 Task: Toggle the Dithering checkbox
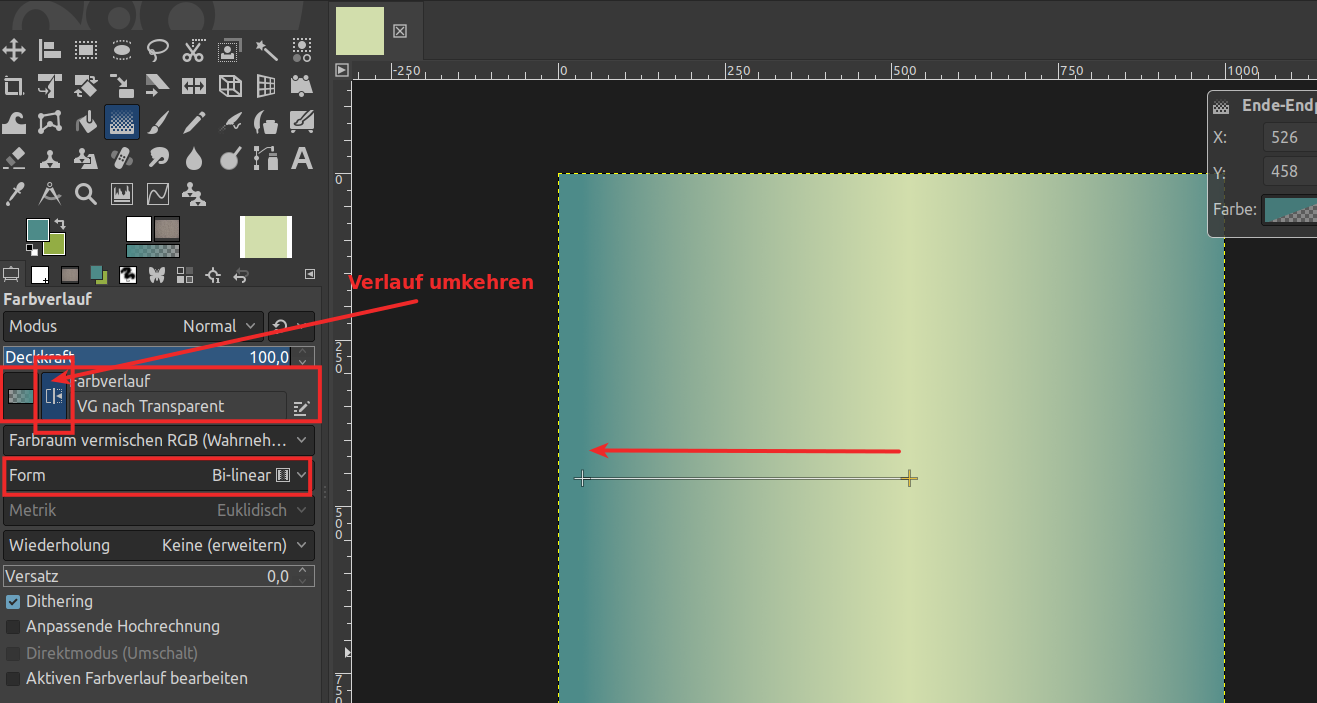pyautogui.click(x=13, y=602)
